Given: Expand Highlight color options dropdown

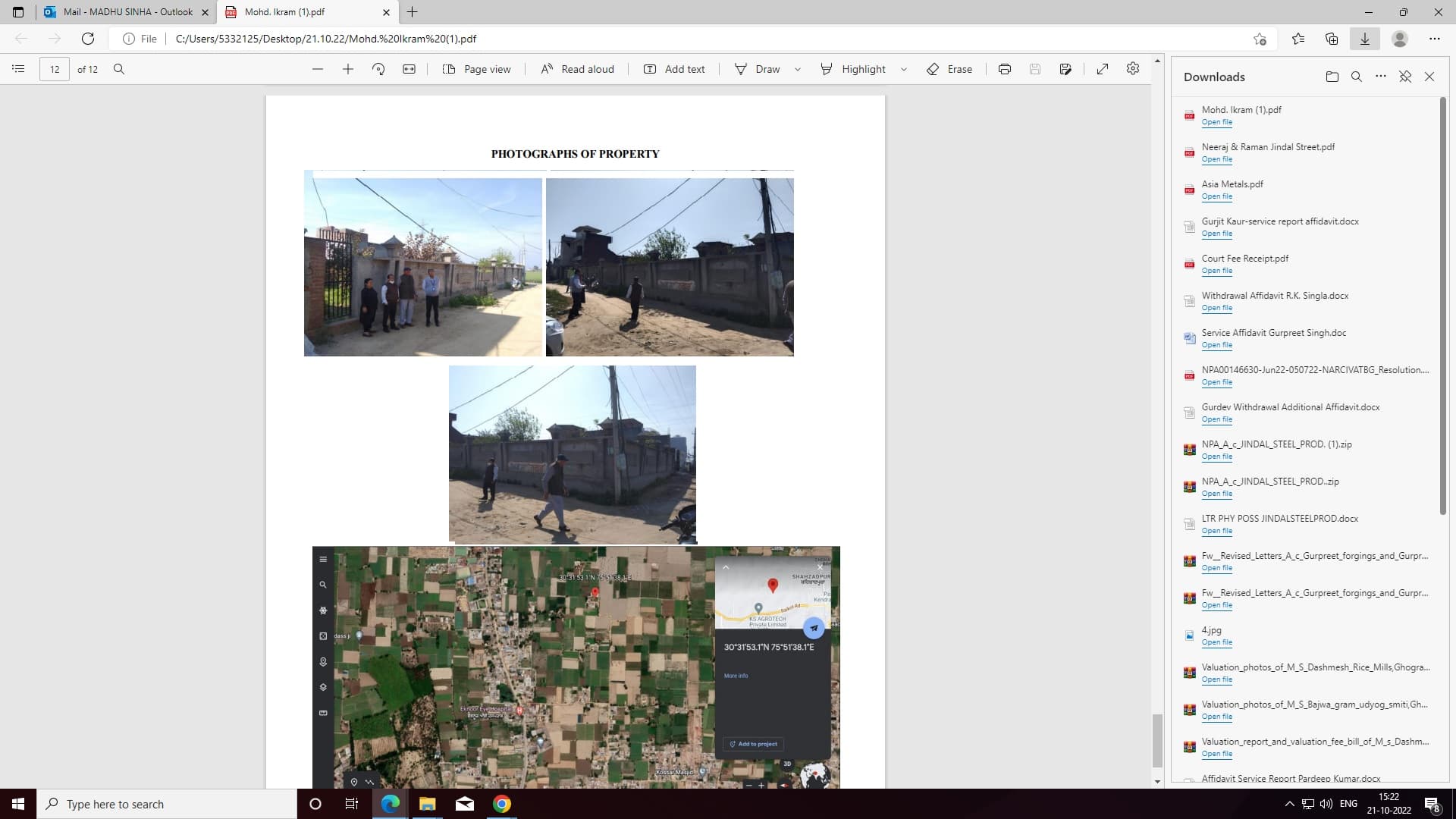Looking at the screenshot, I should [x=904, y=69].
